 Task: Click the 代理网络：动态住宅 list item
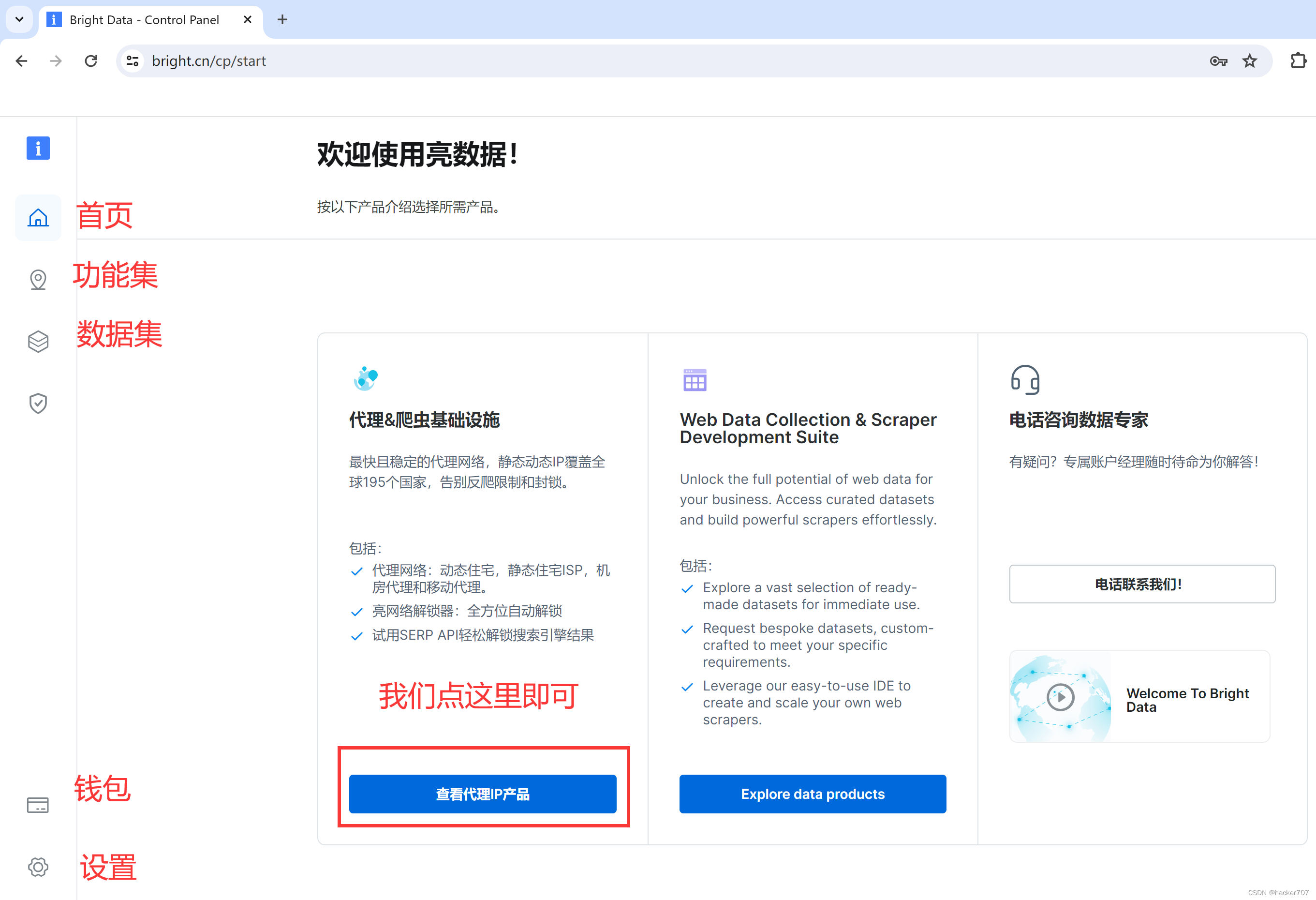pos(490,578)
